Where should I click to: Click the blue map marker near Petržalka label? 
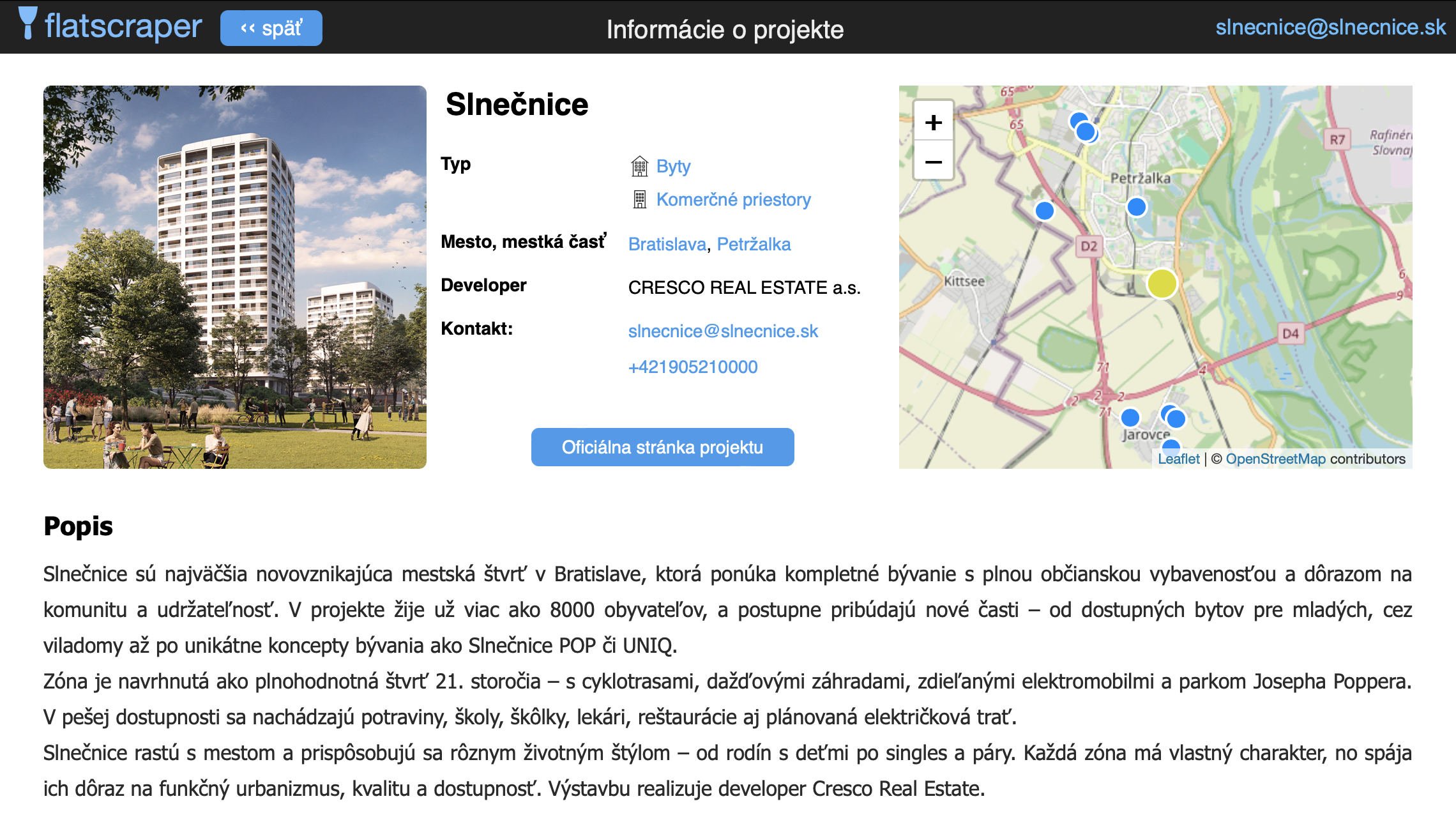click(x=1137, y=207)
